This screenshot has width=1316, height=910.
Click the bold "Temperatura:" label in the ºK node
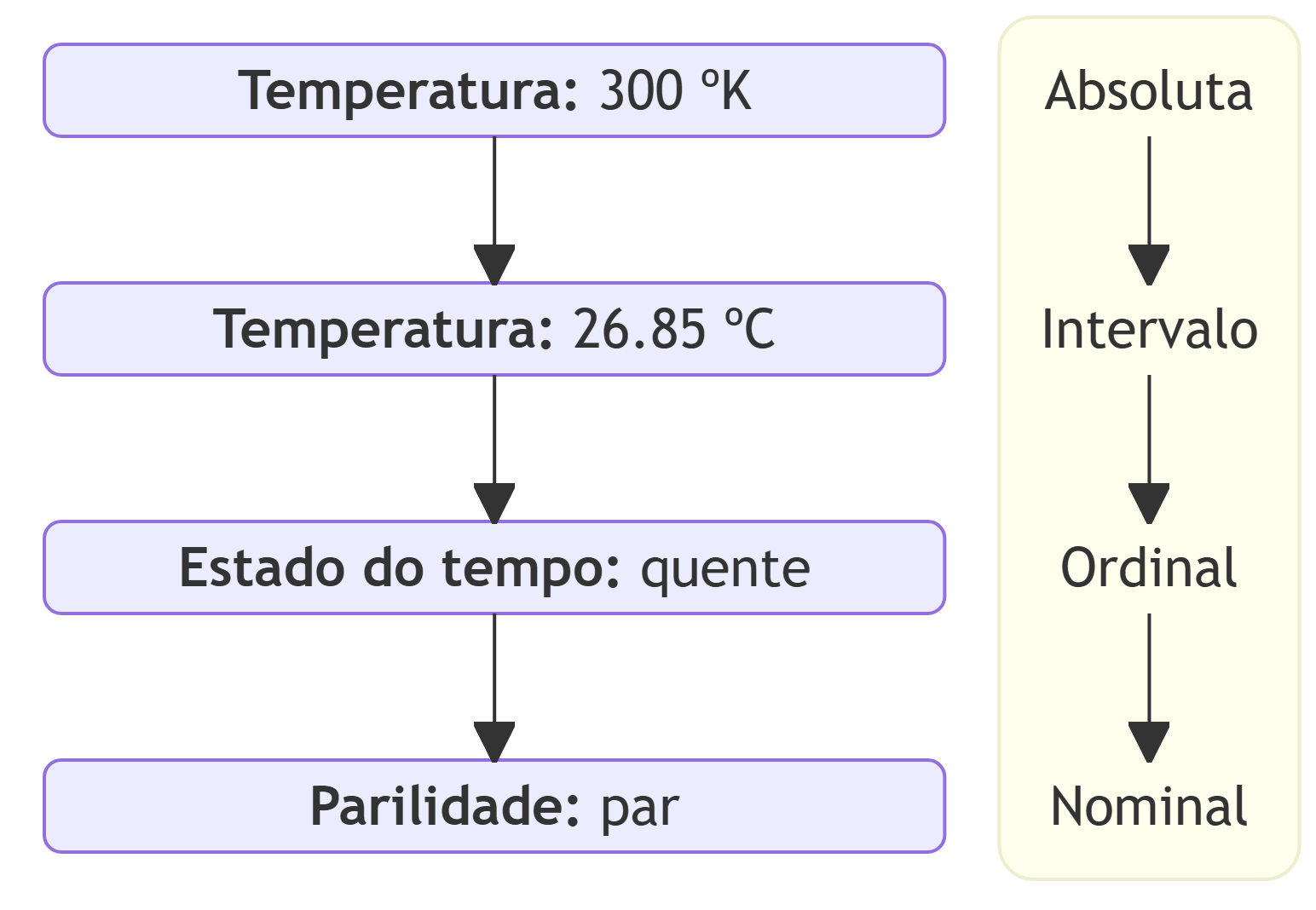(x=408, y=90)
